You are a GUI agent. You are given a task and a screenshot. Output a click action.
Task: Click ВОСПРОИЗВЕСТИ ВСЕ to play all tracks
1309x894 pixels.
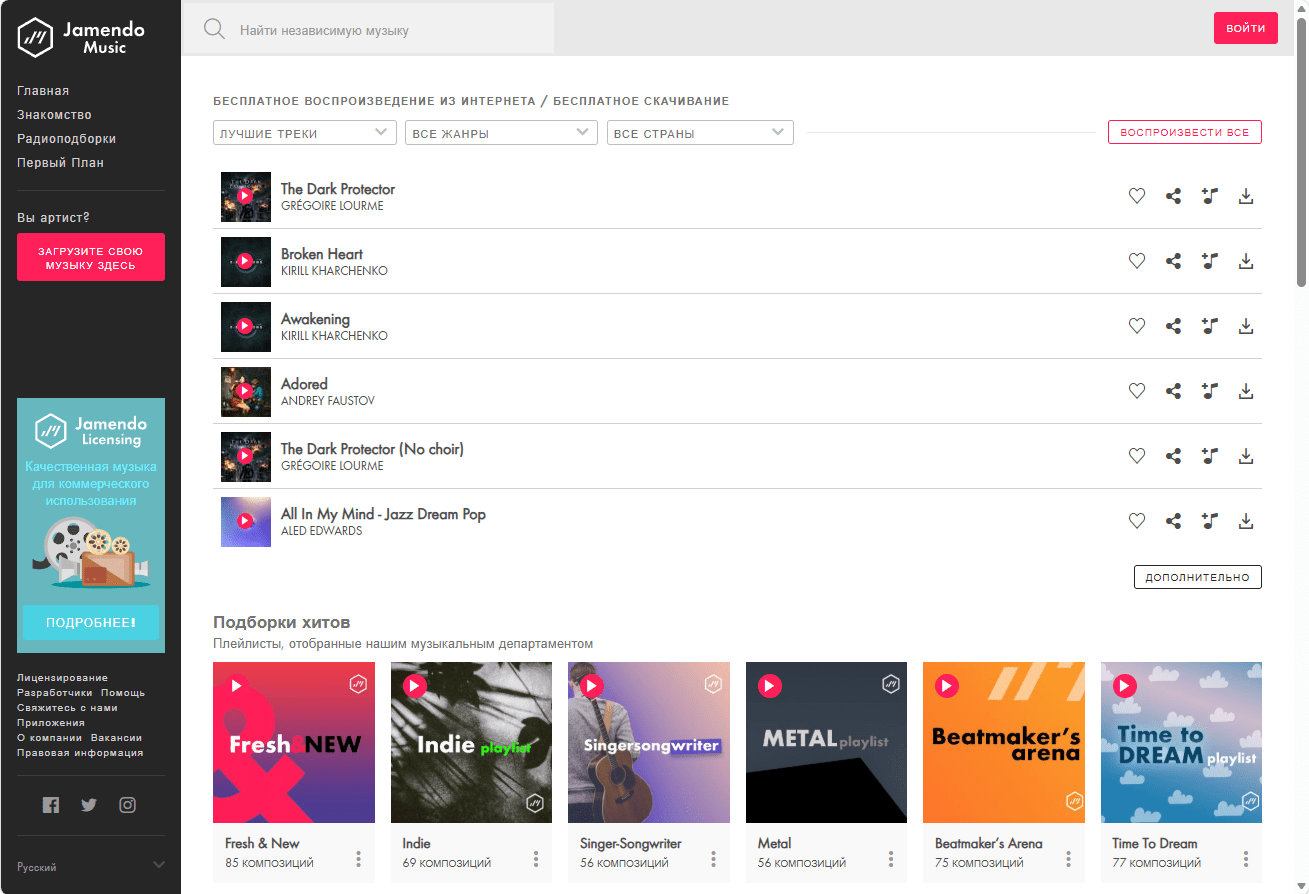coord(1185,132)
